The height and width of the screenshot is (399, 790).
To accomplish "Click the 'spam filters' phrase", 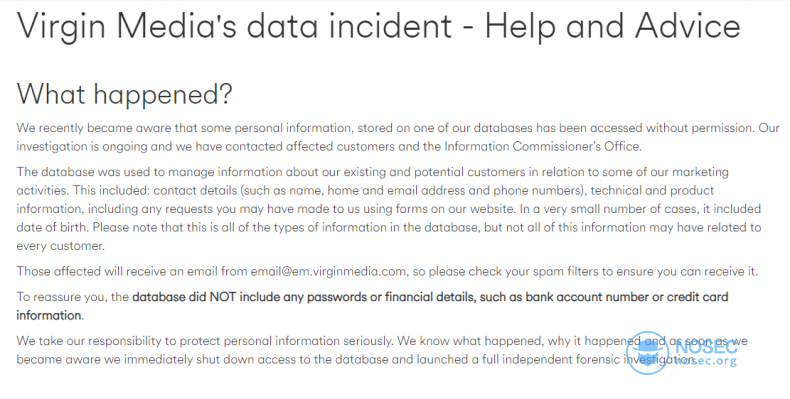I will coord(563,272).
